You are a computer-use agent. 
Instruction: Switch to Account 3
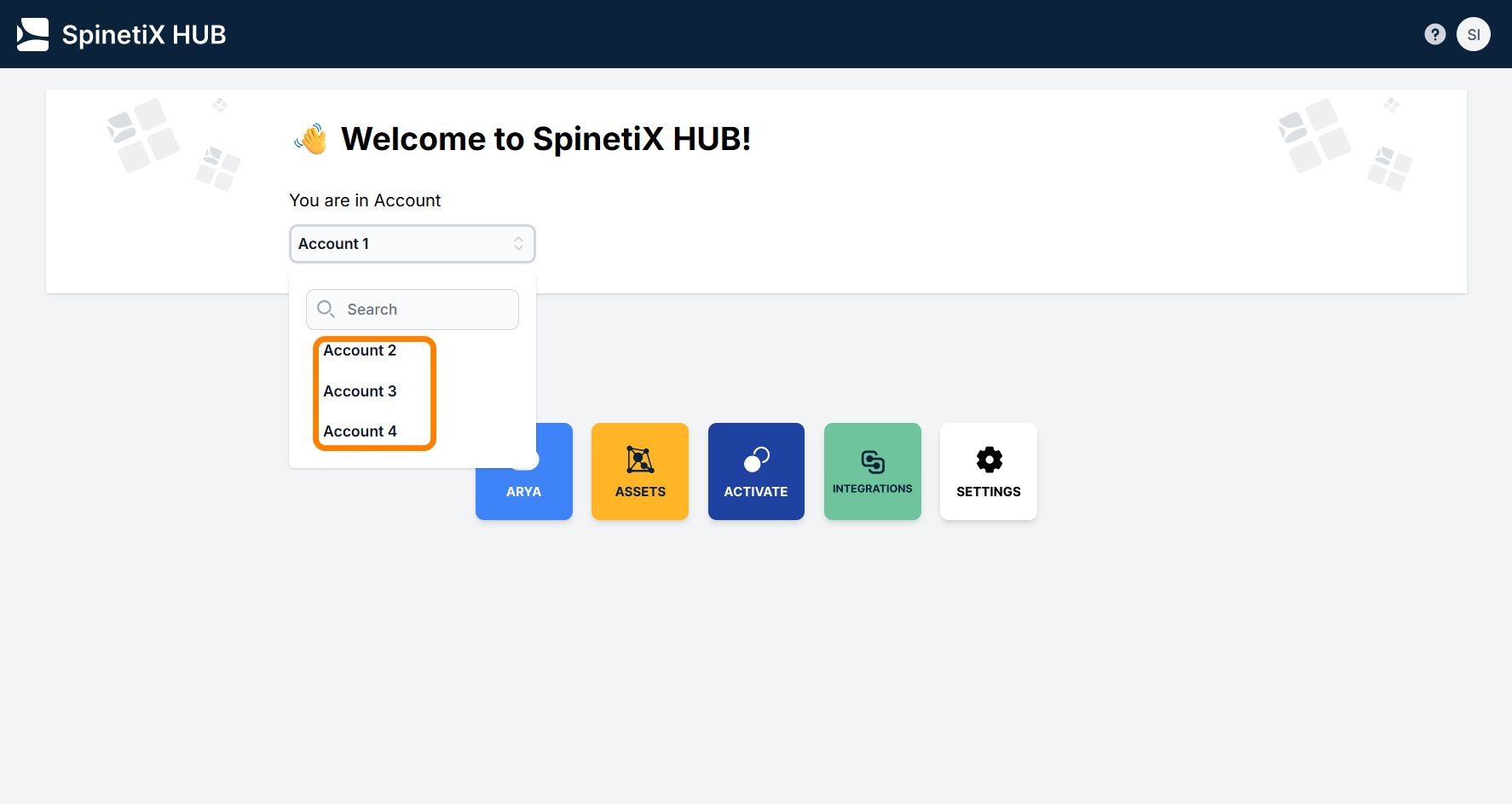pyautogui.click(x=360, y=391)
